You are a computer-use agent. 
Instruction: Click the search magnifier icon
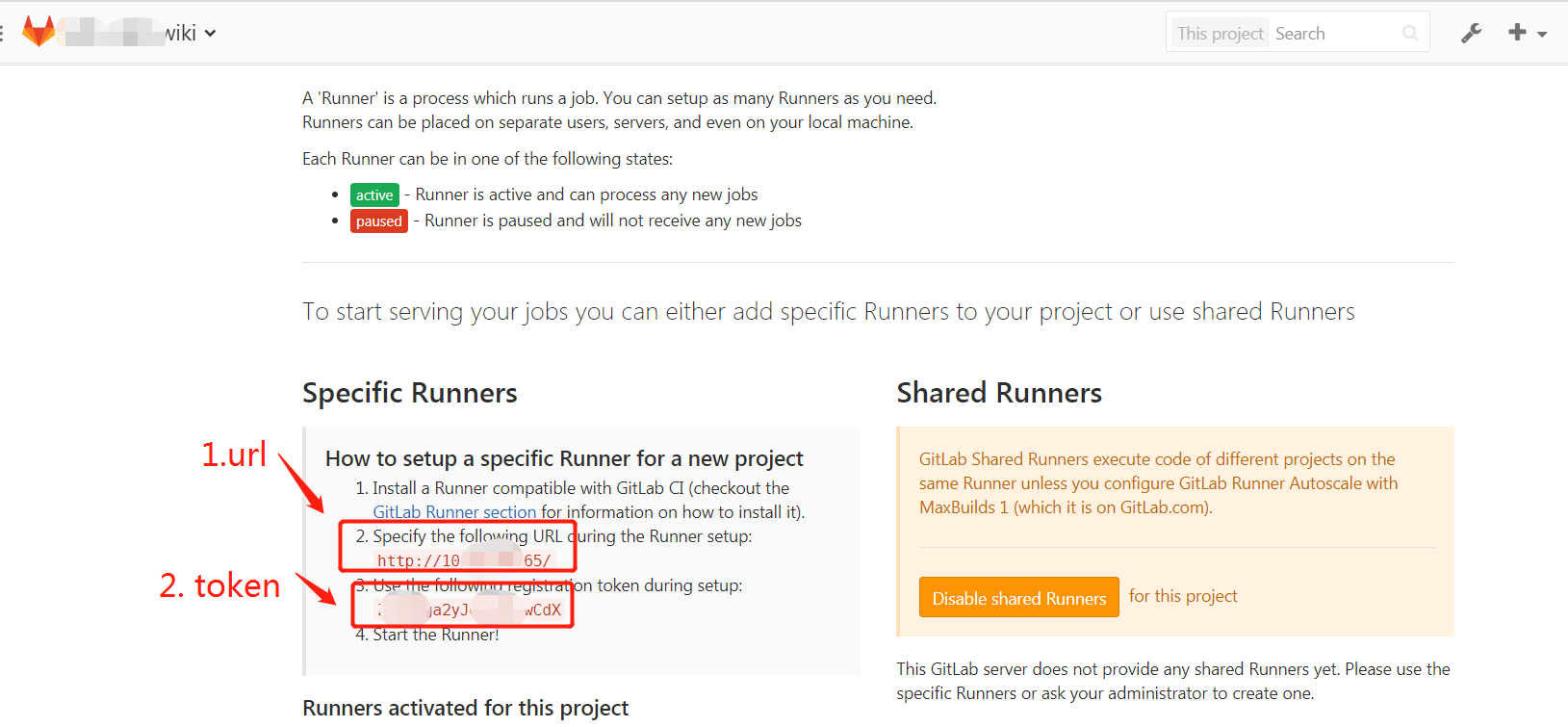[1410, 34]
